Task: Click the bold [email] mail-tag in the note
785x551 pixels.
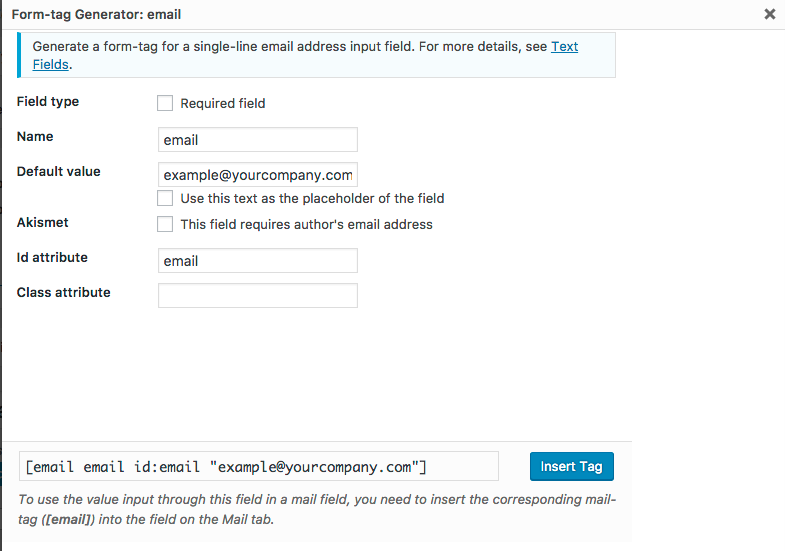Action: [x=68, y=519]
